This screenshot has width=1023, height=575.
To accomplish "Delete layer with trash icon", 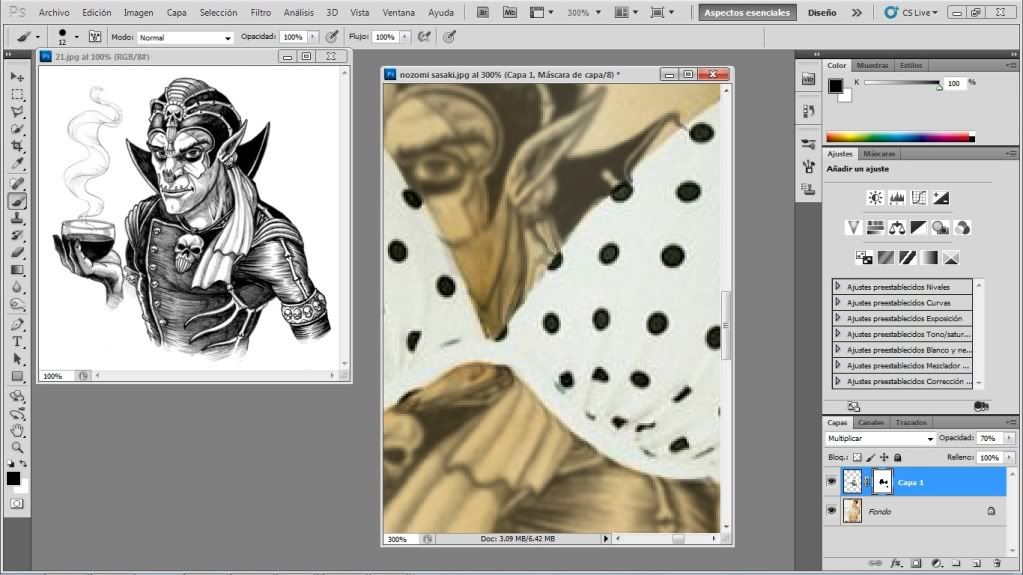I will click(x=997, y=563).
